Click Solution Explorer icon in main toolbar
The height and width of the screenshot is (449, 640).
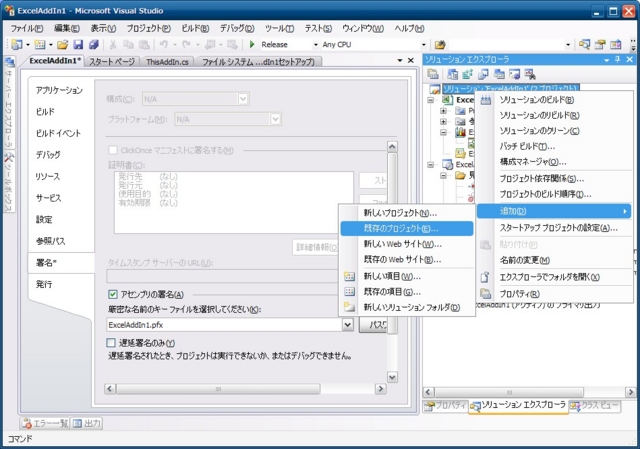pyautogui.click(x=584, y=44)
